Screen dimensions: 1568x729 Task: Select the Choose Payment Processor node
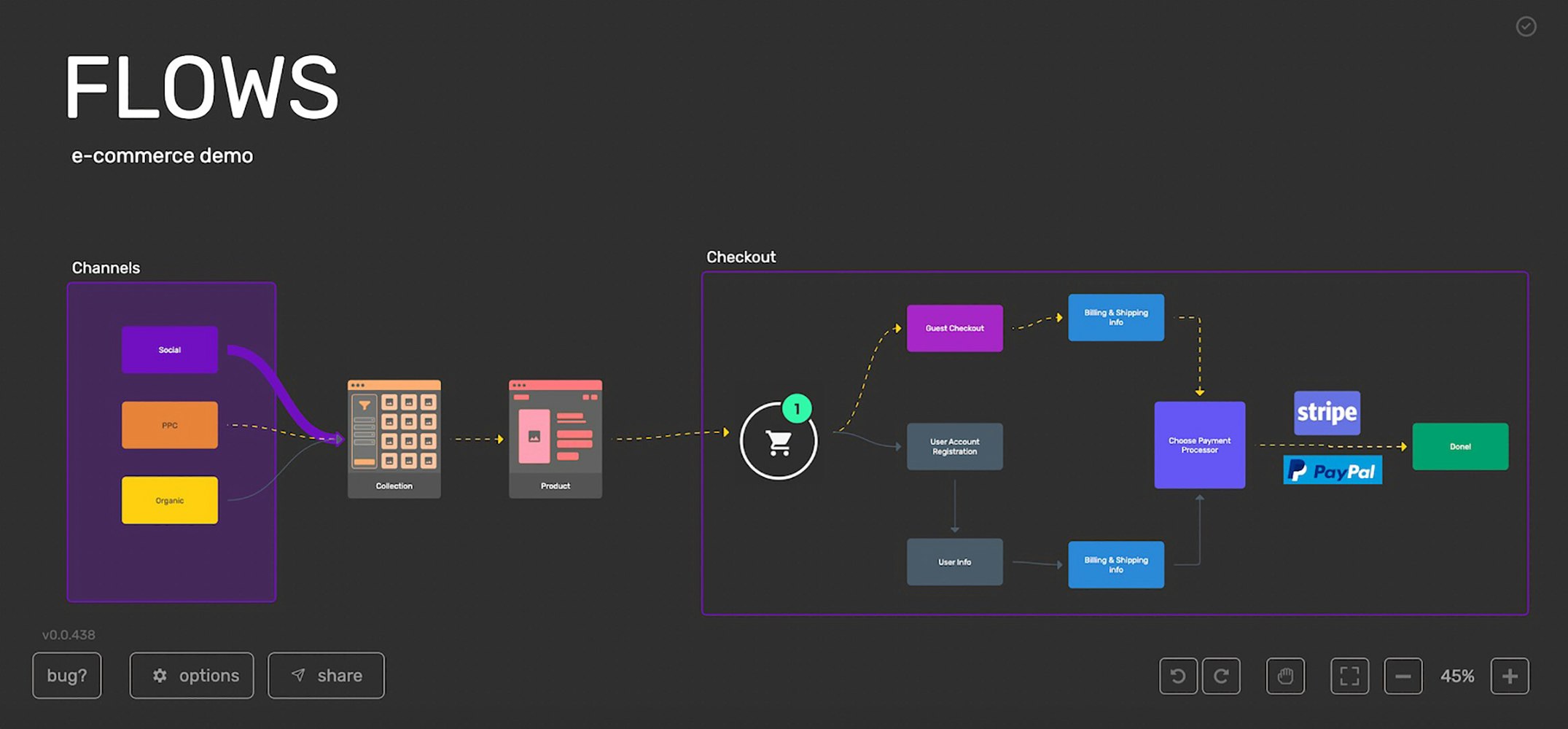(x=1199, y=445)
